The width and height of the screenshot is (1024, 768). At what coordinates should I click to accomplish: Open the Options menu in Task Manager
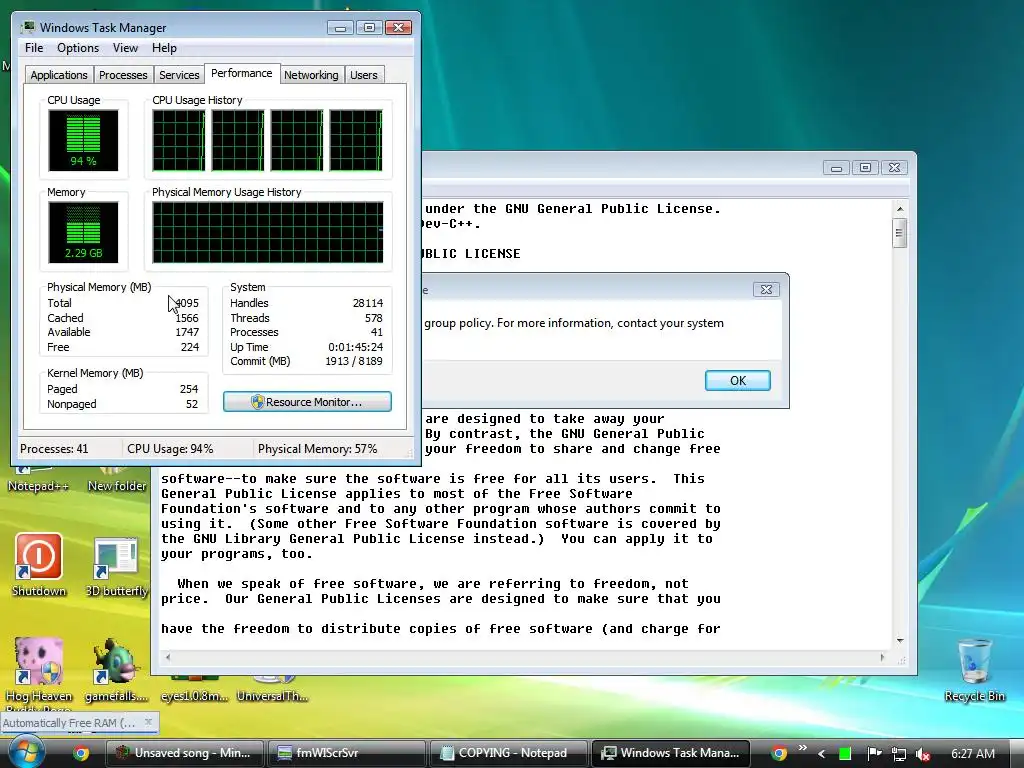coord(78,48)
